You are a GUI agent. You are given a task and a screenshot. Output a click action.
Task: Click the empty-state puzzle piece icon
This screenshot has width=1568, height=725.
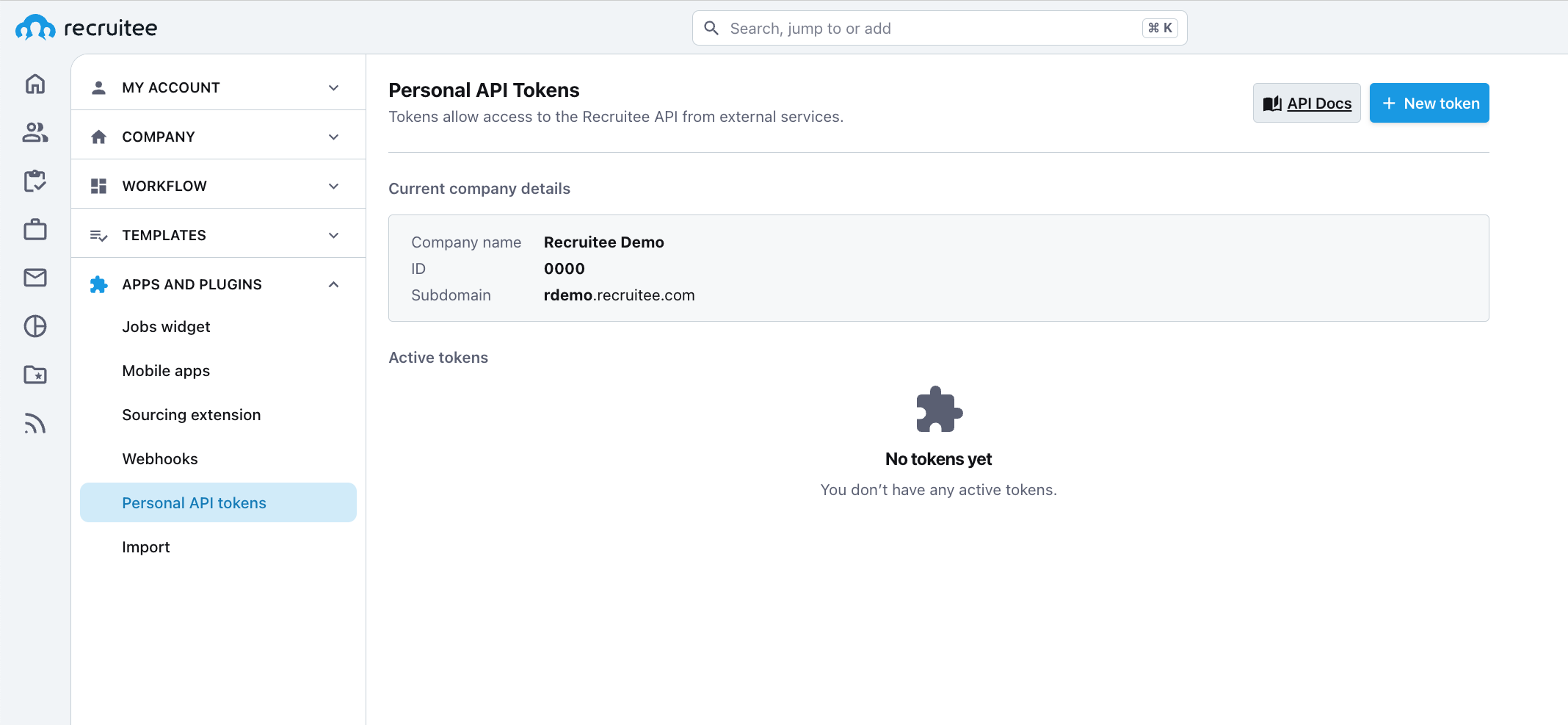point(939,409)
